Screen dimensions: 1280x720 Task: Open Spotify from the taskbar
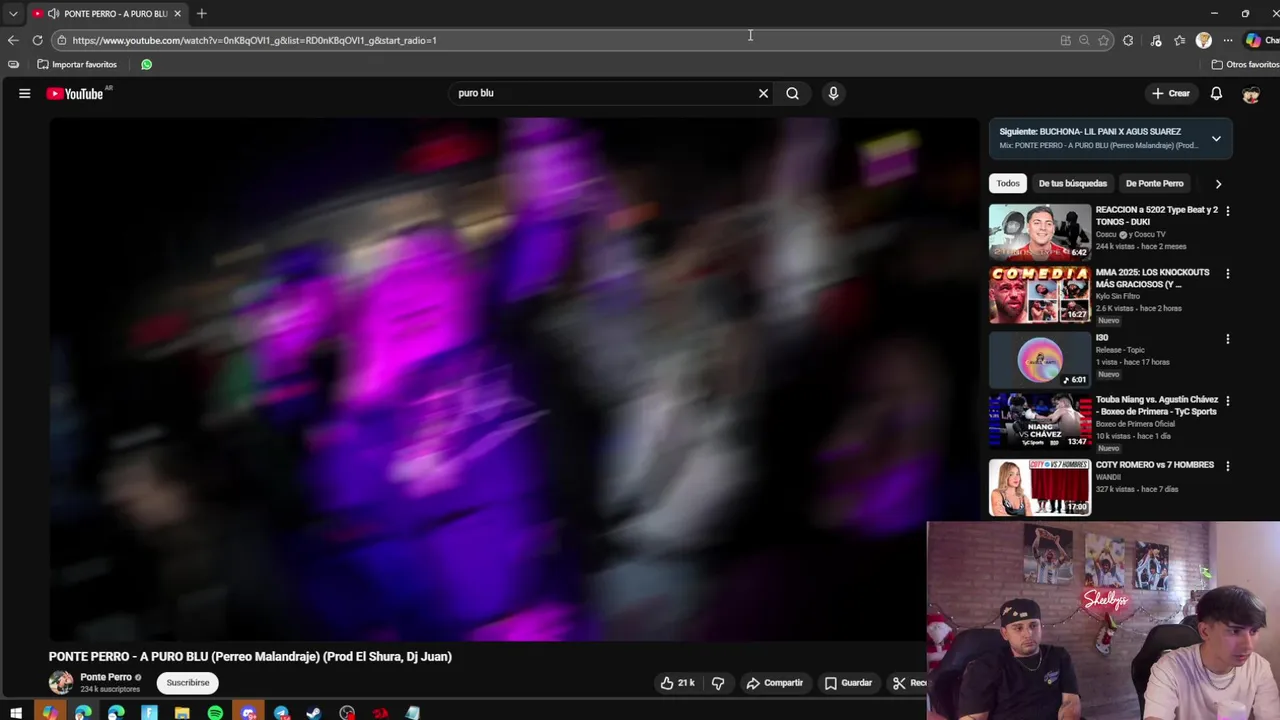[215, 713]
